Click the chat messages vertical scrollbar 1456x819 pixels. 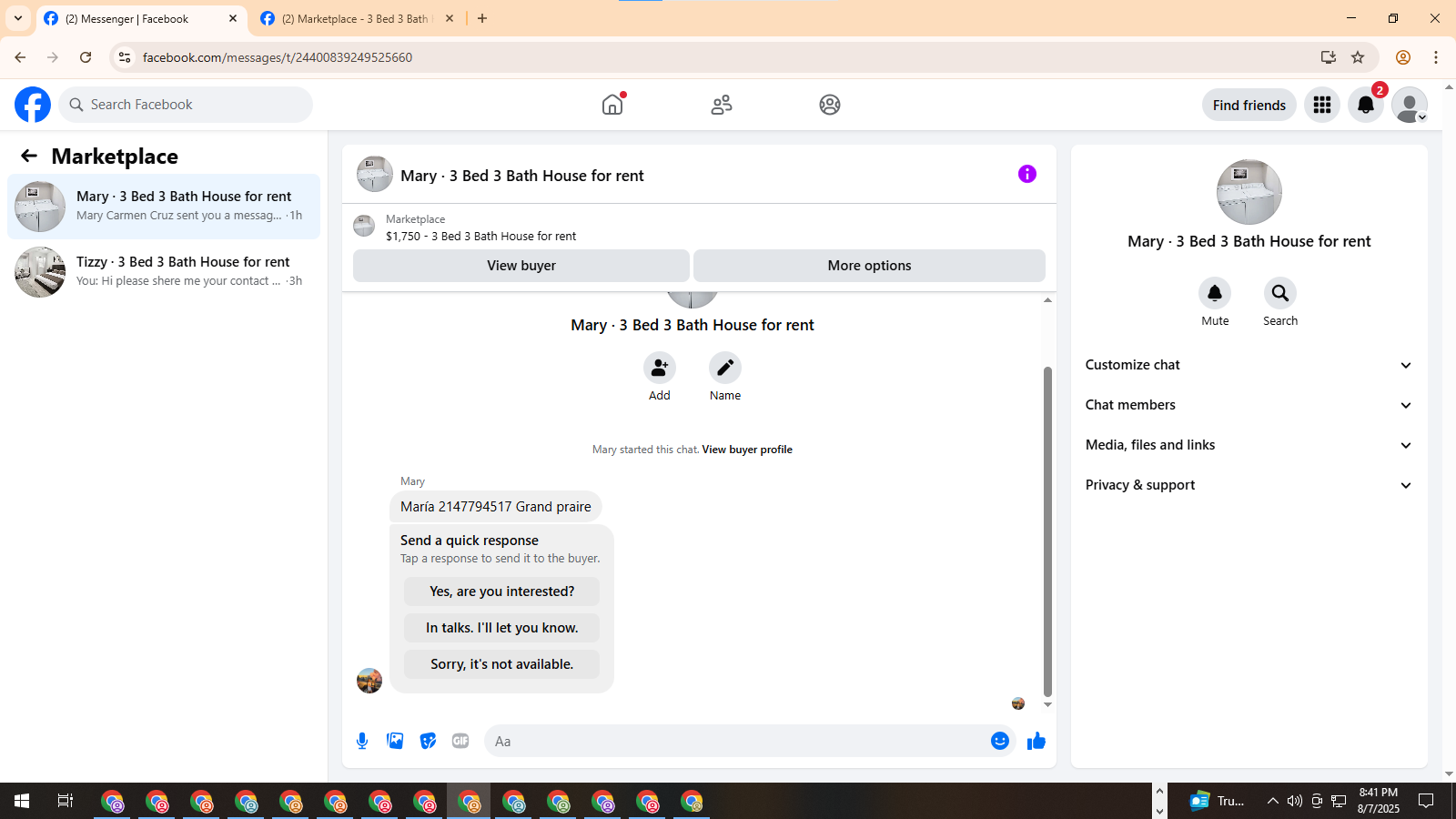click(x=1047, y=531)
